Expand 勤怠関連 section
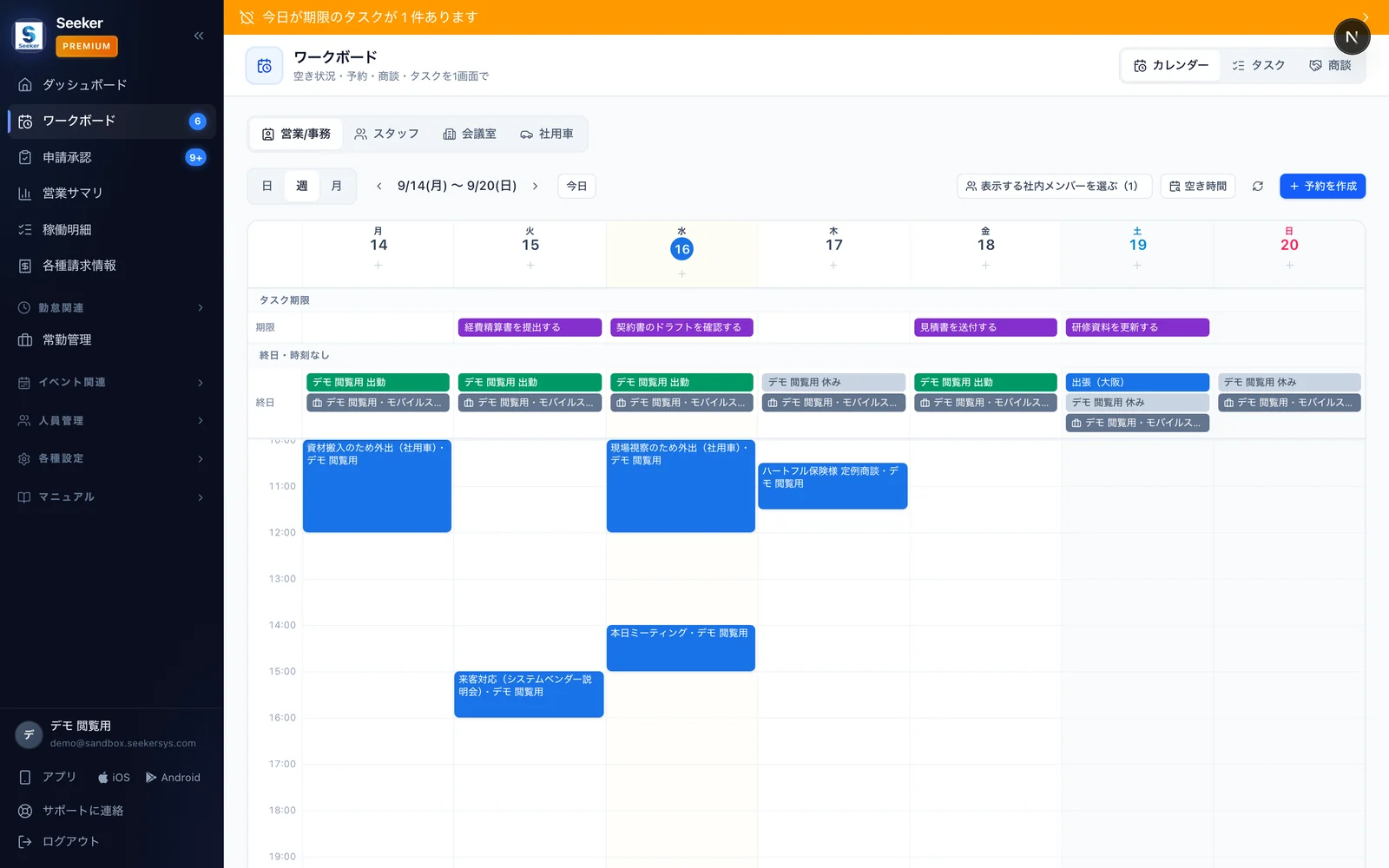 point(111,307)
